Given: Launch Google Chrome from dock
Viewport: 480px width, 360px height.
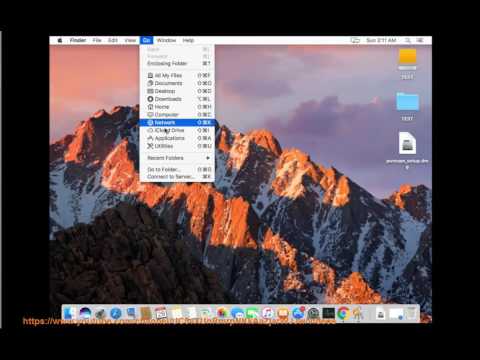Looking at the screenshot, I should coord(344,313).
